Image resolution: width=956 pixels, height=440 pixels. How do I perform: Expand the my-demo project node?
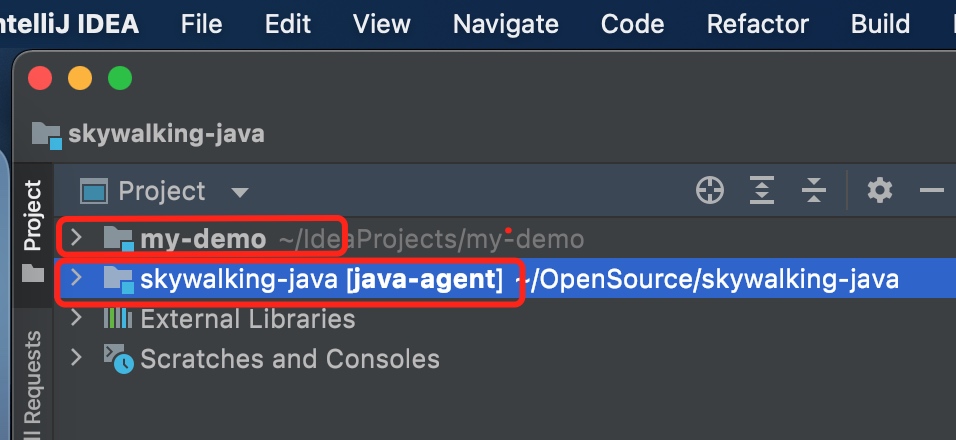76,239
